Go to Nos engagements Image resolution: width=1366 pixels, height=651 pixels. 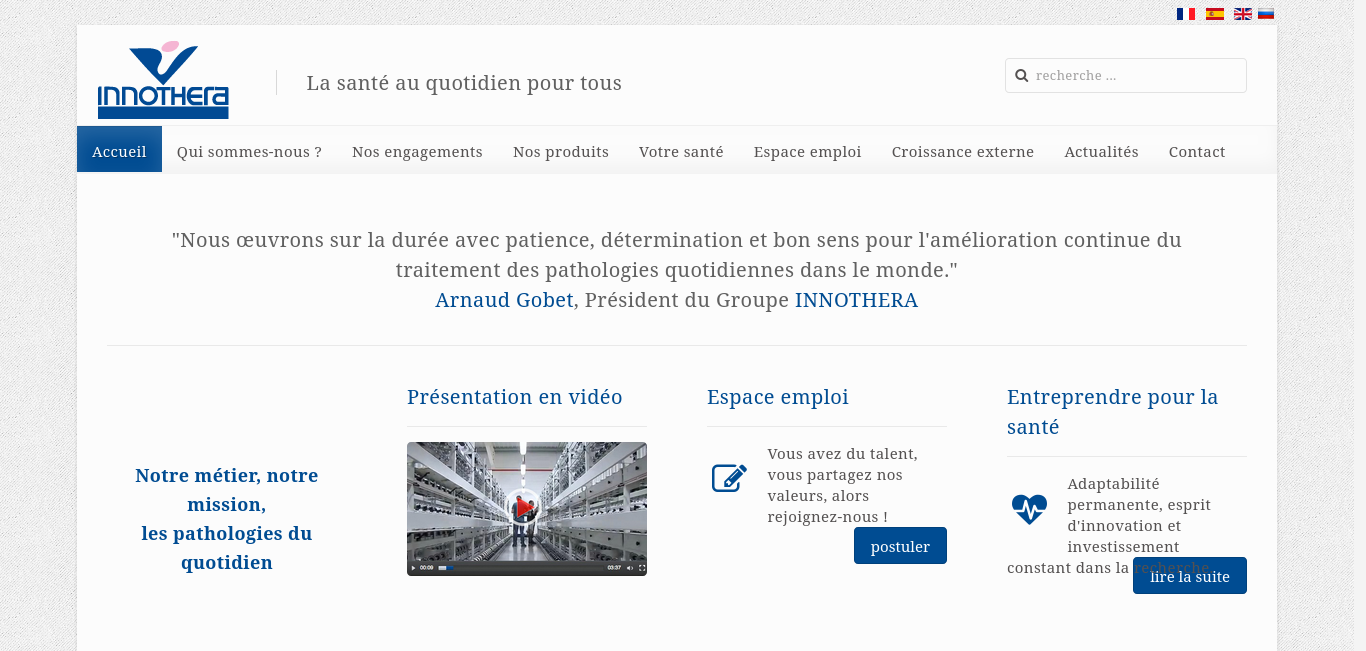417,152
